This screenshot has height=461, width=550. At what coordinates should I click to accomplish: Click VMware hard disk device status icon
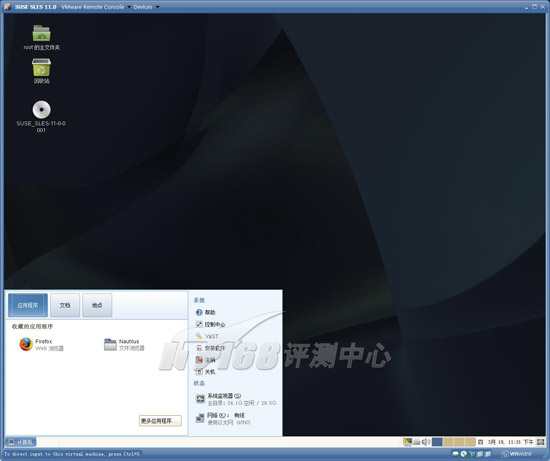tap(456, 454)
